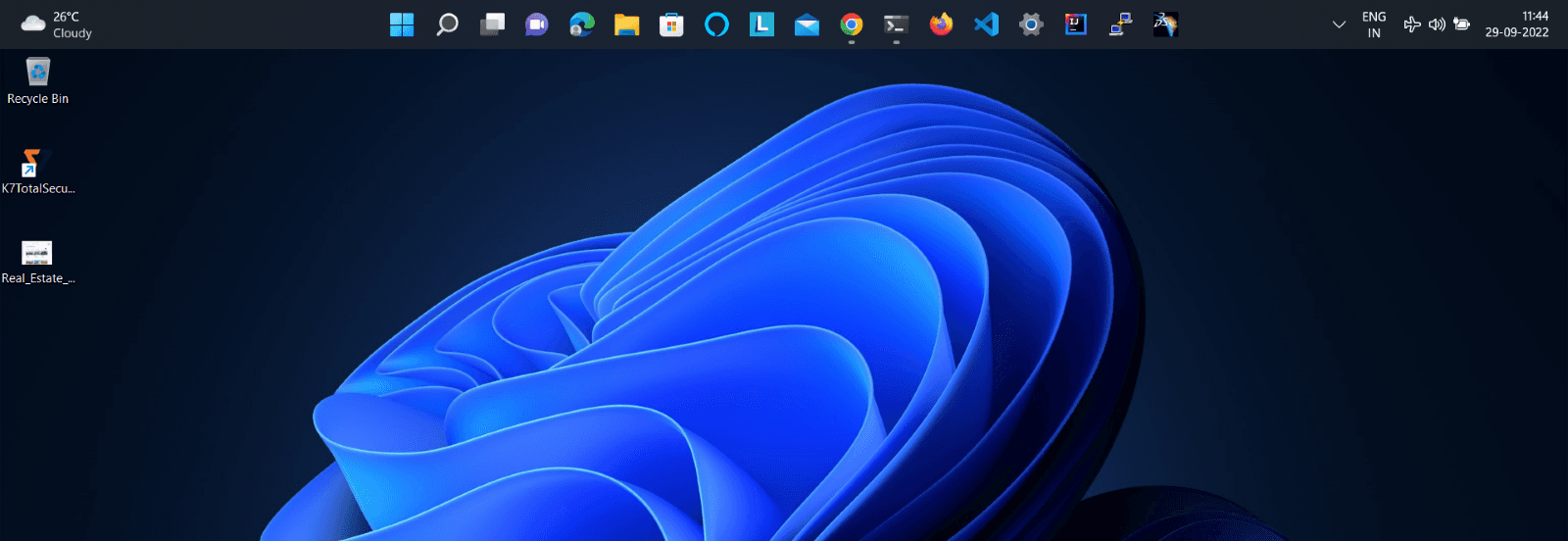Launch the Teams Chat icon
The width and height of the screenshot is (1568, 541).
[537, 25]
